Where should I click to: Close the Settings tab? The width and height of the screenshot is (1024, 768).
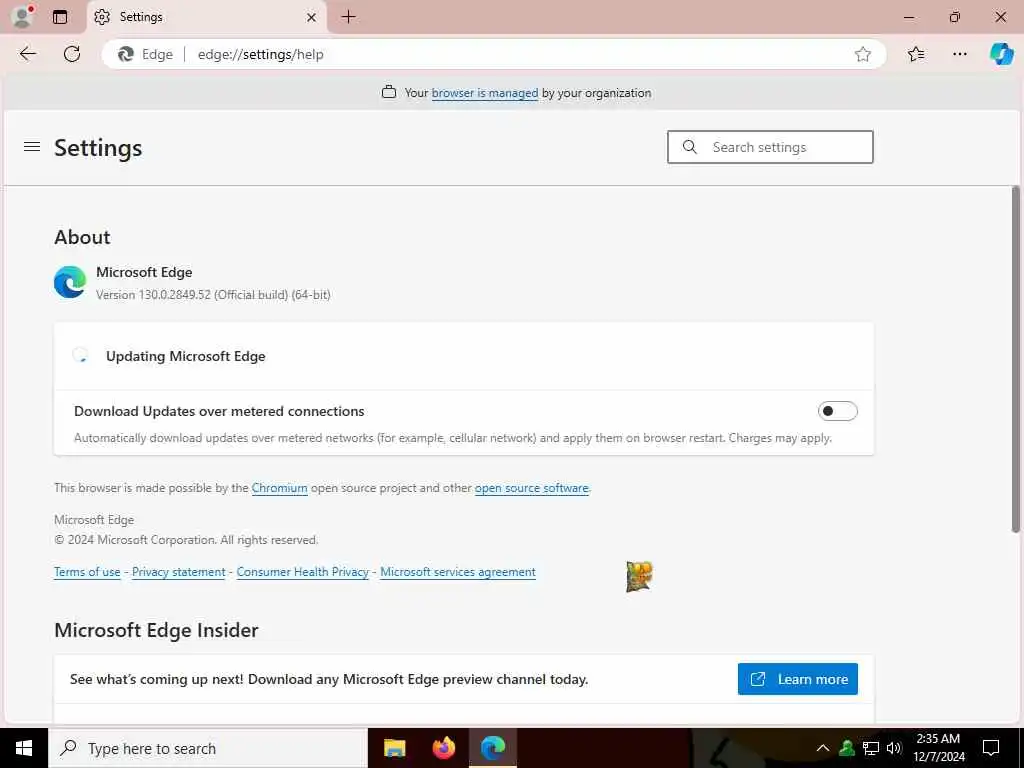(312, 17)
